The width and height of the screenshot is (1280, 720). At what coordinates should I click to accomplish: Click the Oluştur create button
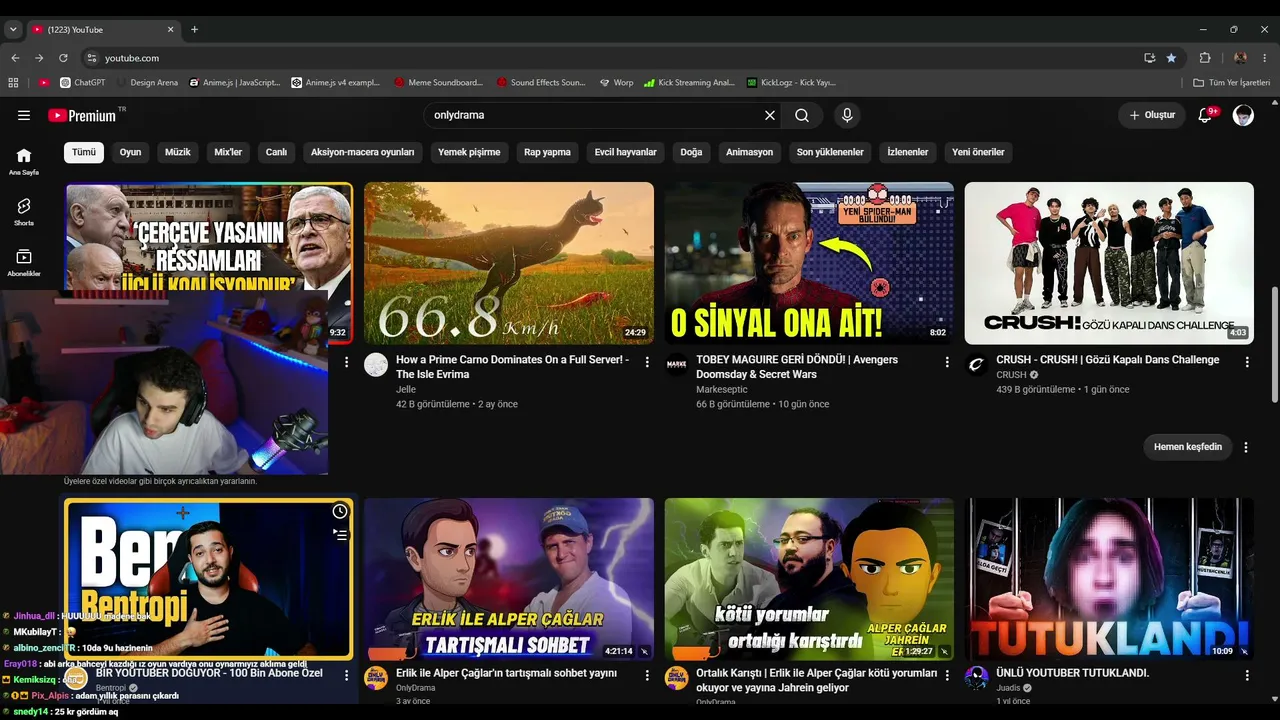pos(1152,115)
